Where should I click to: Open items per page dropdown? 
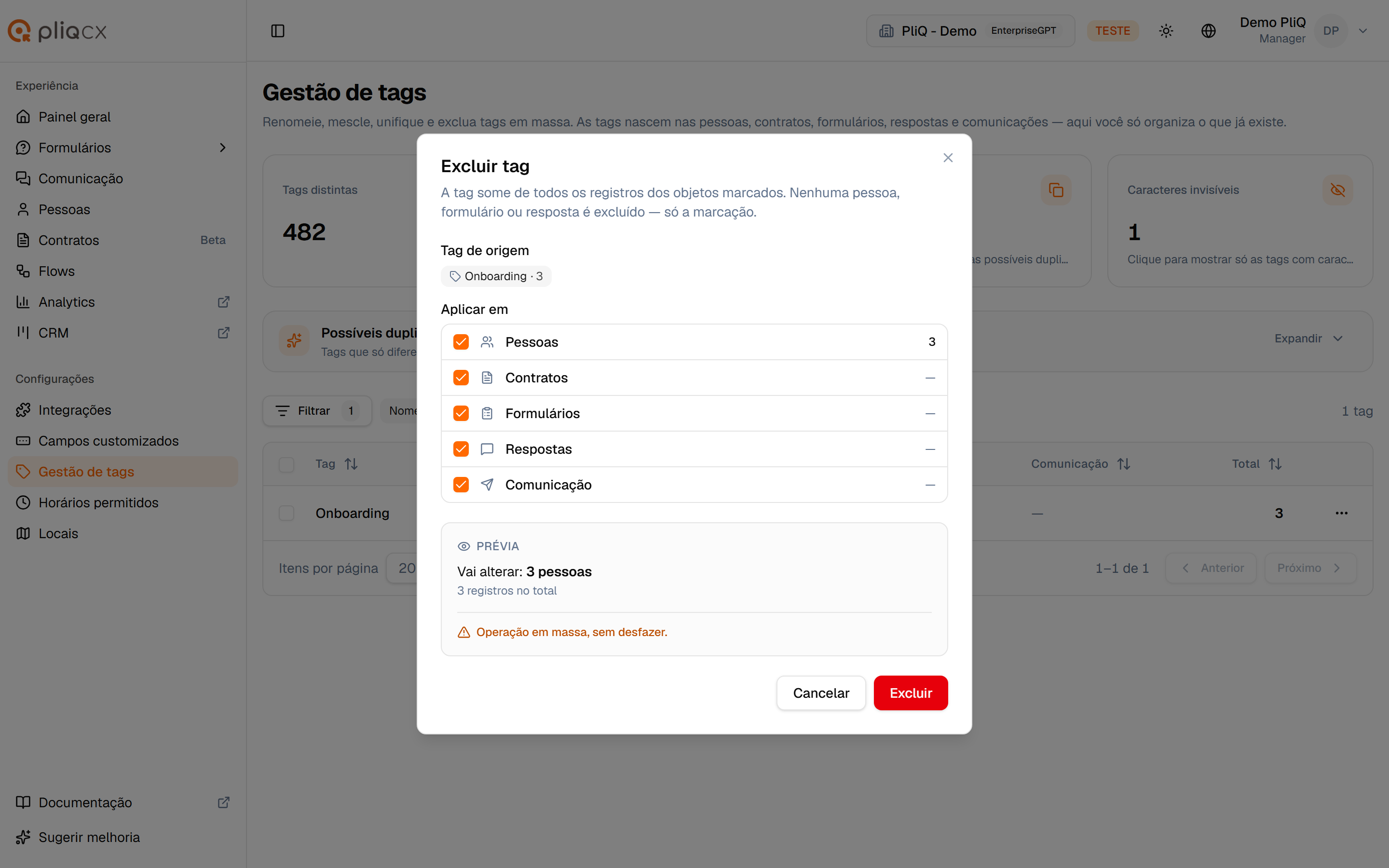[402, 569]
